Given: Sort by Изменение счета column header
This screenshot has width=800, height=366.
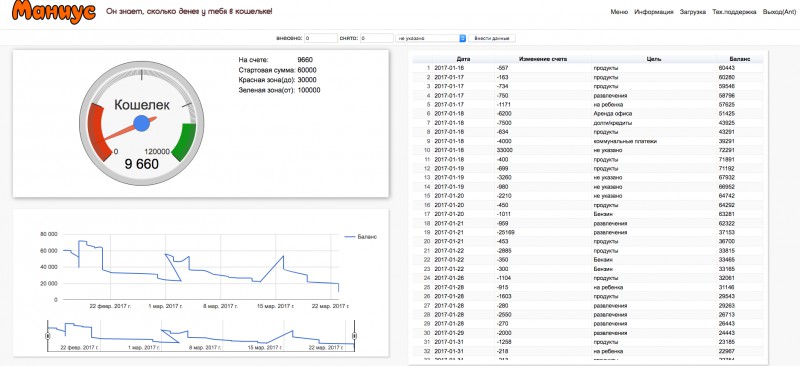Looking at the screenshot, I should [543, 59].
